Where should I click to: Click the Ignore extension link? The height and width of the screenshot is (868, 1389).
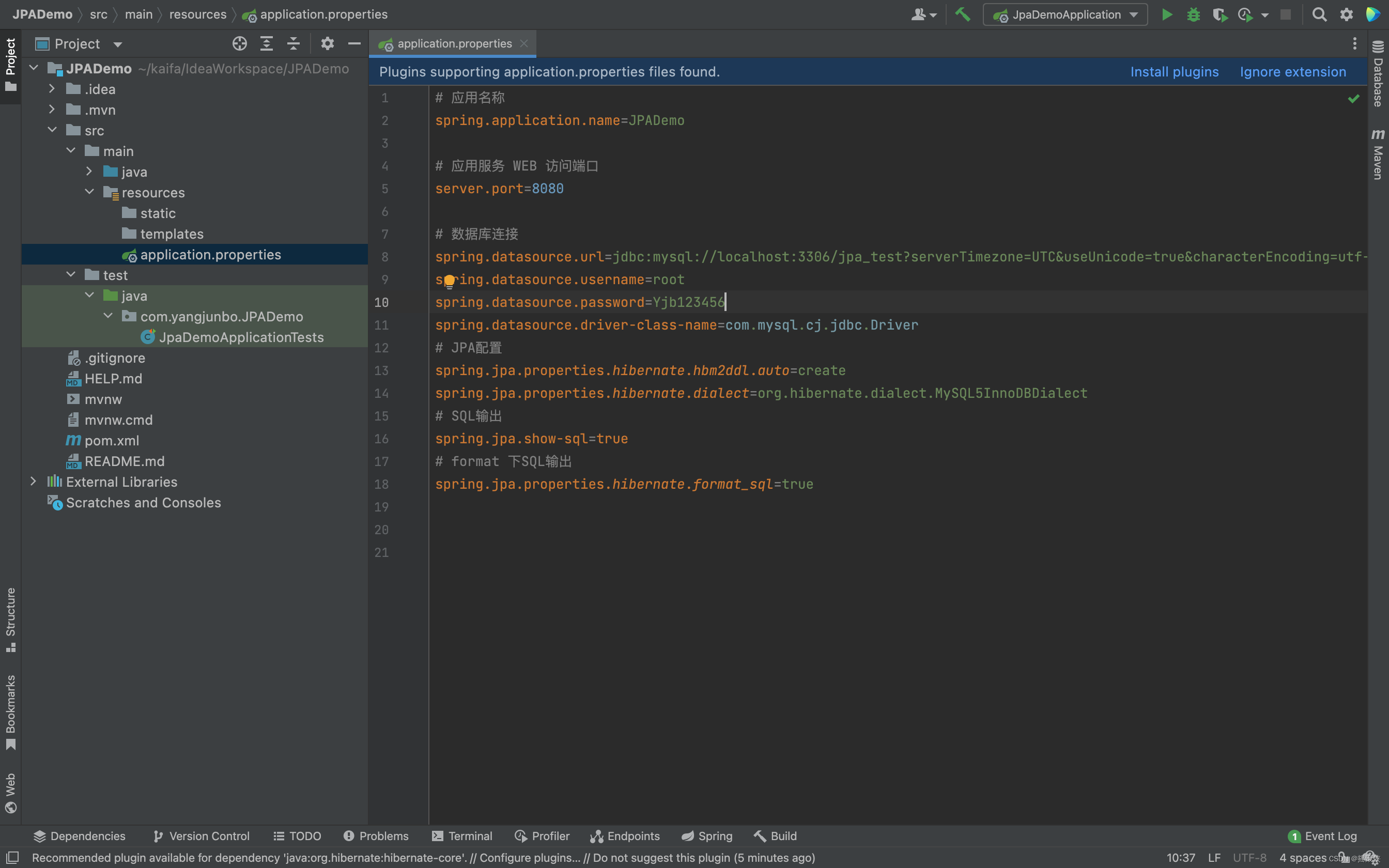pyautogui.click(x=1292, y=72)
